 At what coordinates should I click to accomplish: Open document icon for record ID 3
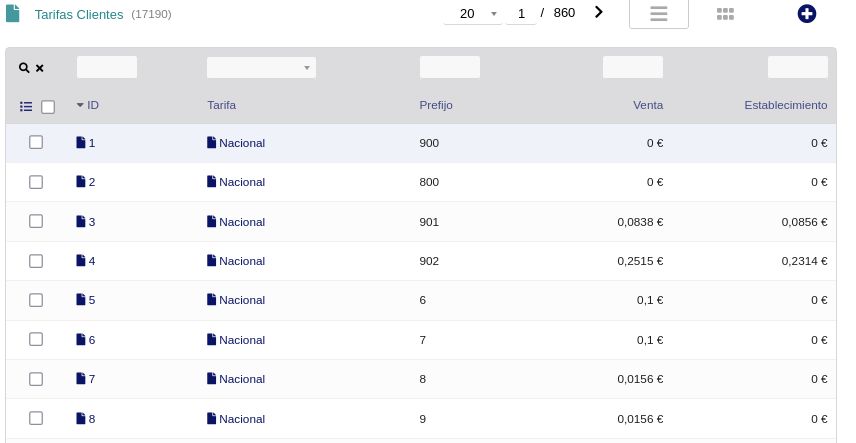pos(81,222)
